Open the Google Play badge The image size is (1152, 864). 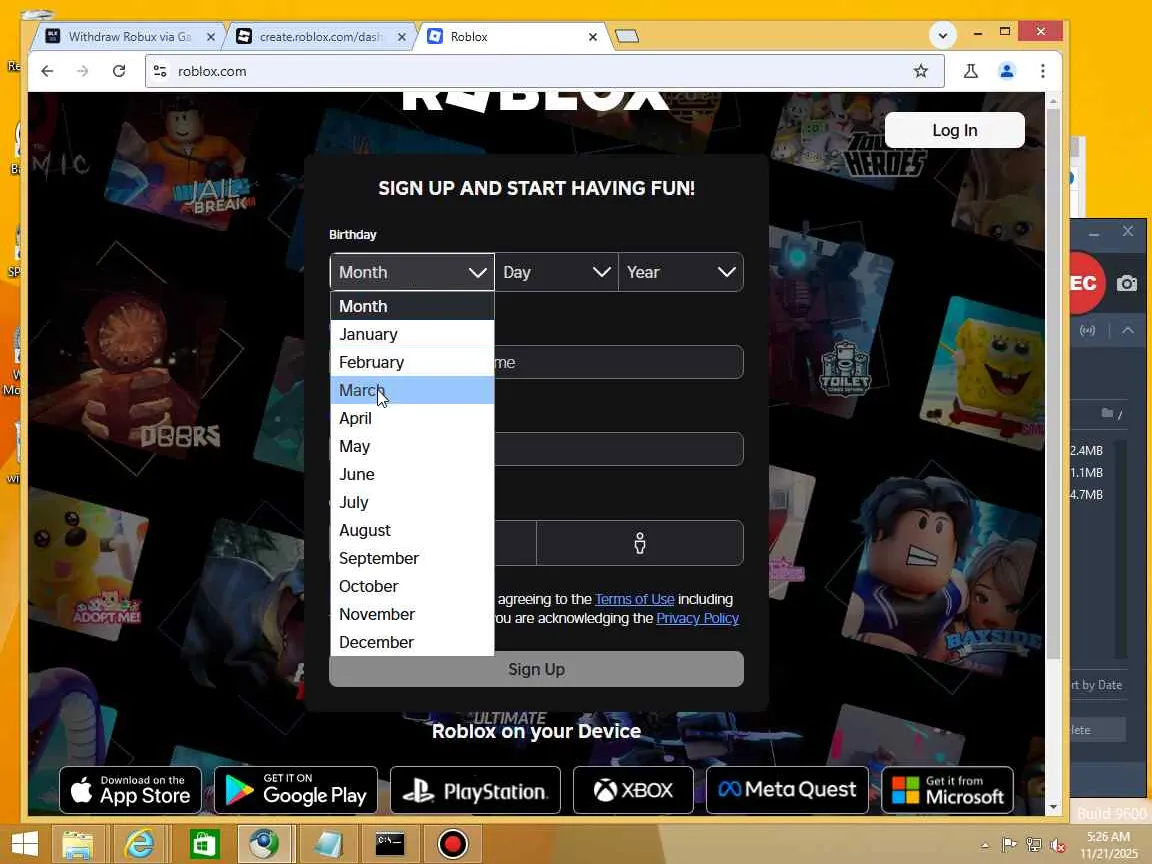295,790
